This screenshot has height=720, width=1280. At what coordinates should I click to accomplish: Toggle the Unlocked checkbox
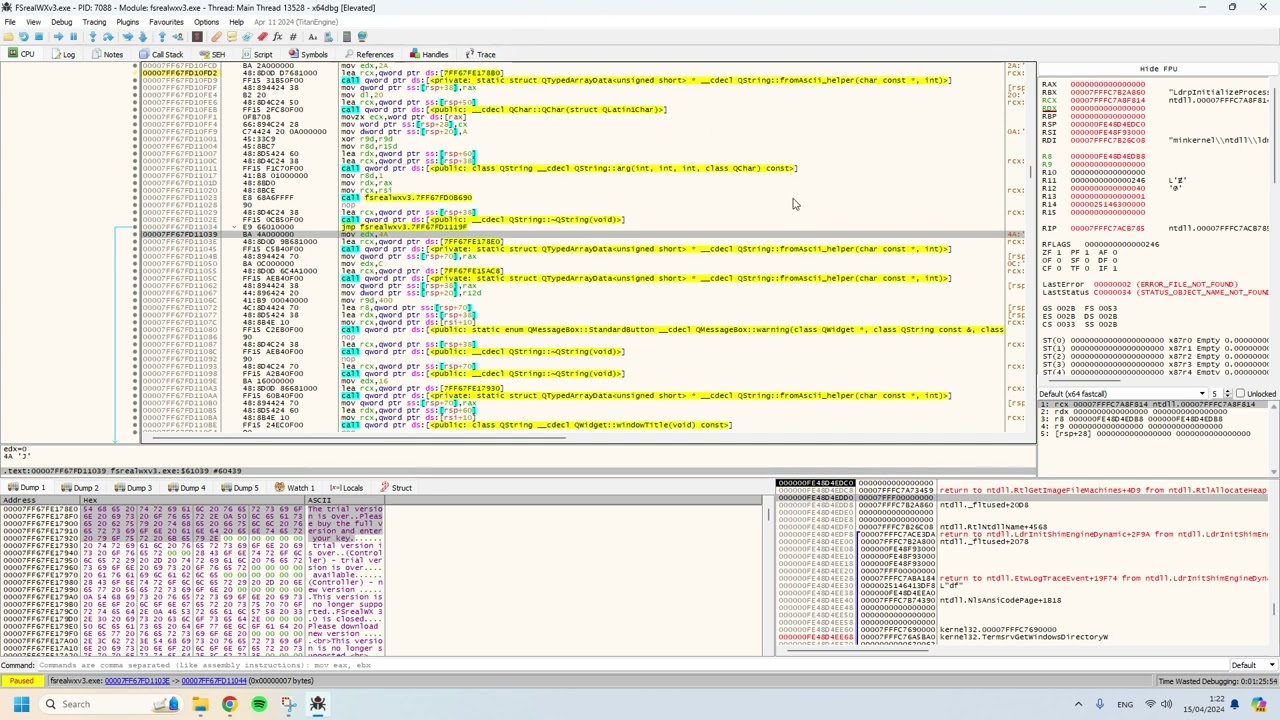tap(1240, 394)
